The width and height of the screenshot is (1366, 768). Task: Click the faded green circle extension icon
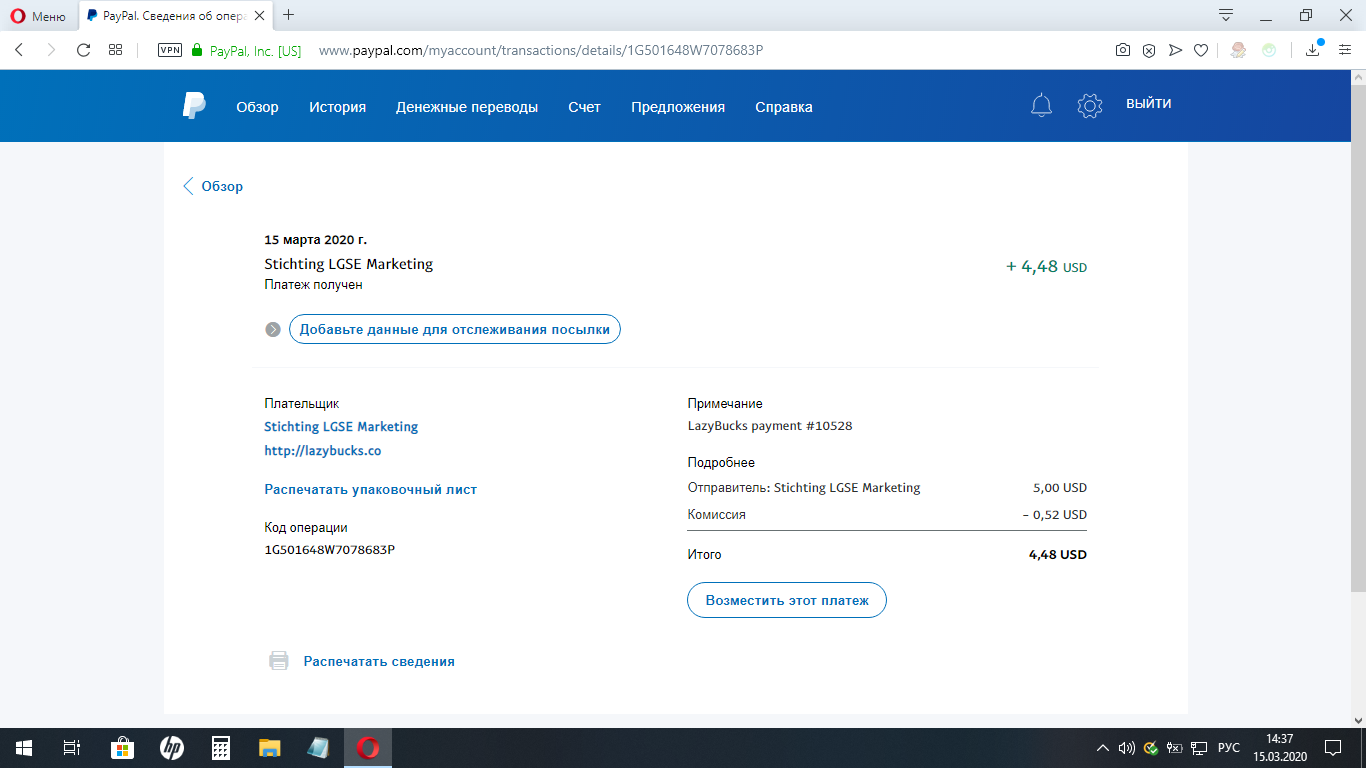coord(1269,50)
